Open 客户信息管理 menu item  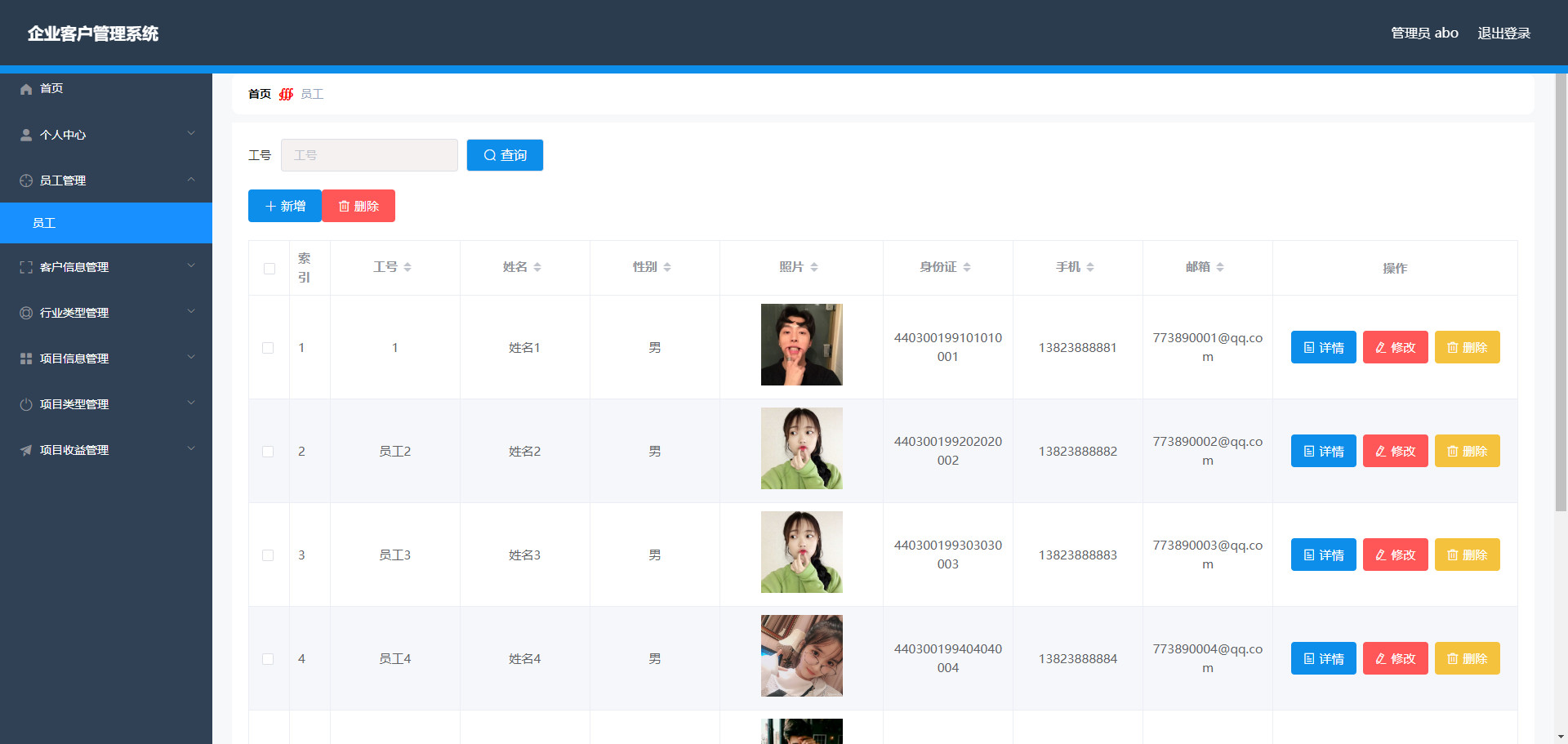pos(106,267)
